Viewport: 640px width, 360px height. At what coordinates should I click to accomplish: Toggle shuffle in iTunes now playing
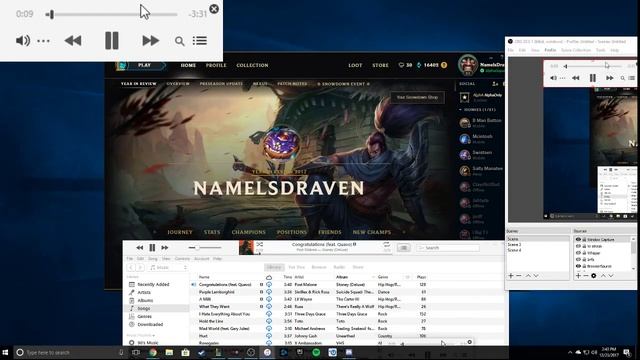click(x=260, y=244)
